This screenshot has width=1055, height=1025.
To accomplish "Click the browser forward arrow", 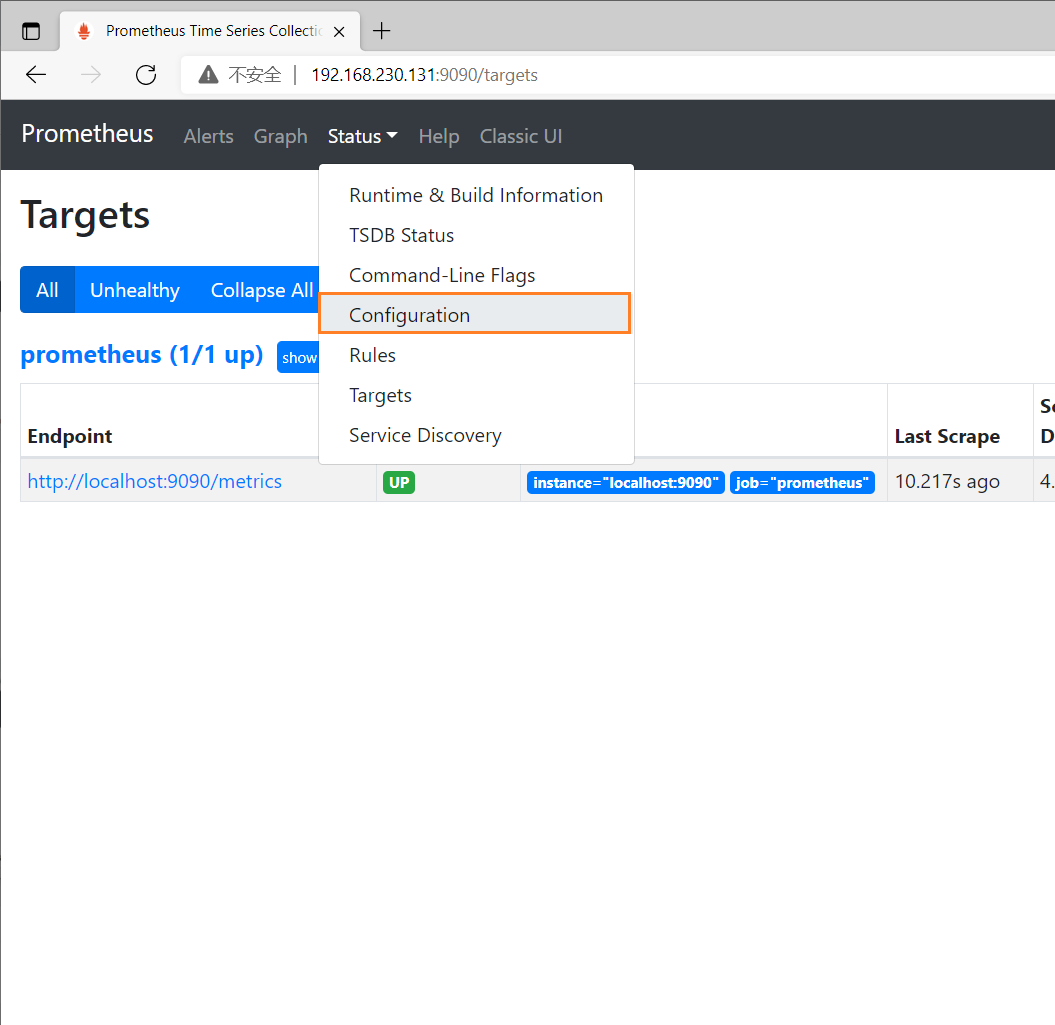I will pos(91,74).
